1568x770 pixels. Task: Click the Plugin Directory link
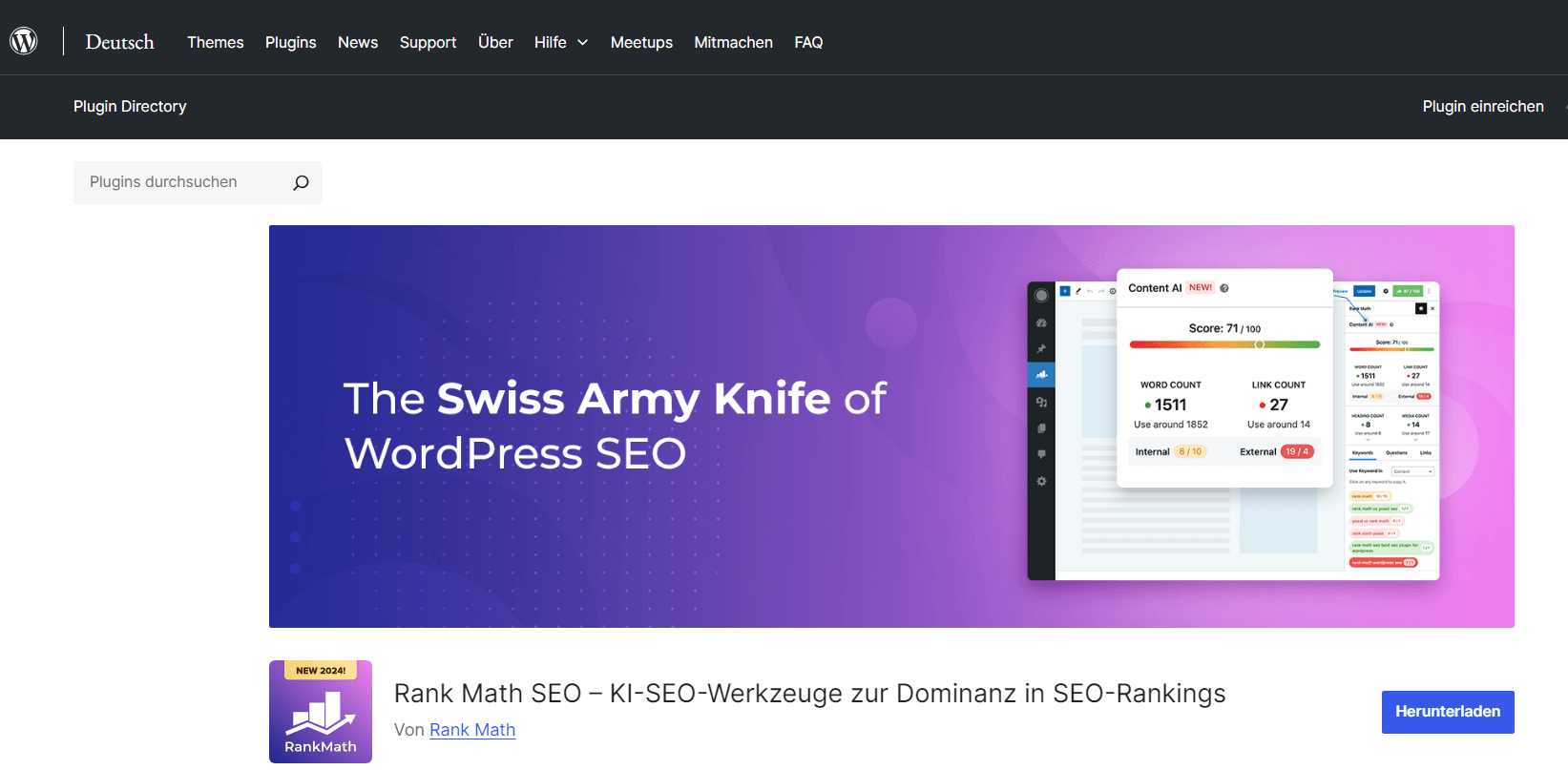click(130, 106)
